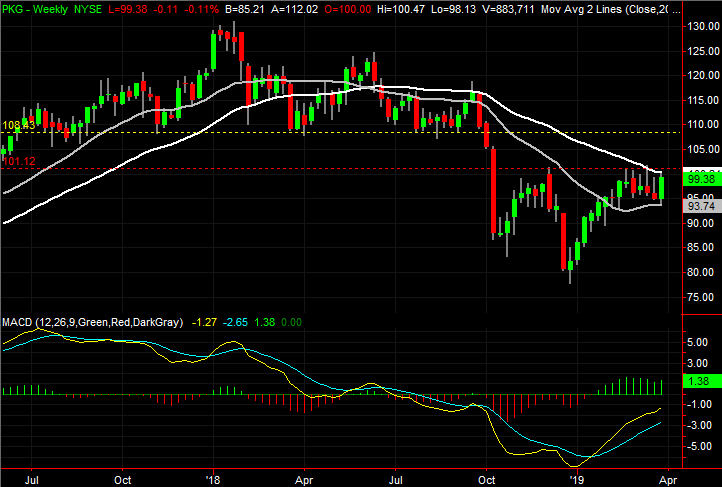Select the L=99.38 last price readout
The image size is (722, 487).
point(128,9)
